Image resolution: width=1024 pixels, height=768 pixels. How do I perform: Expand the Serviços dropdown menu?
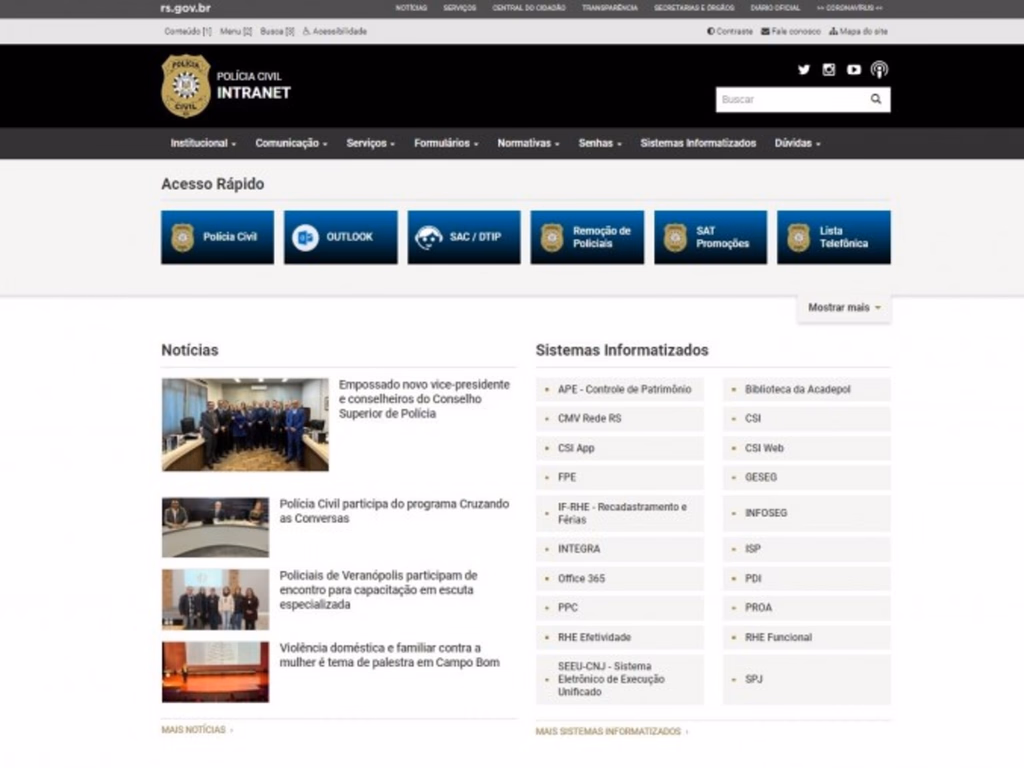click(370, 143)
